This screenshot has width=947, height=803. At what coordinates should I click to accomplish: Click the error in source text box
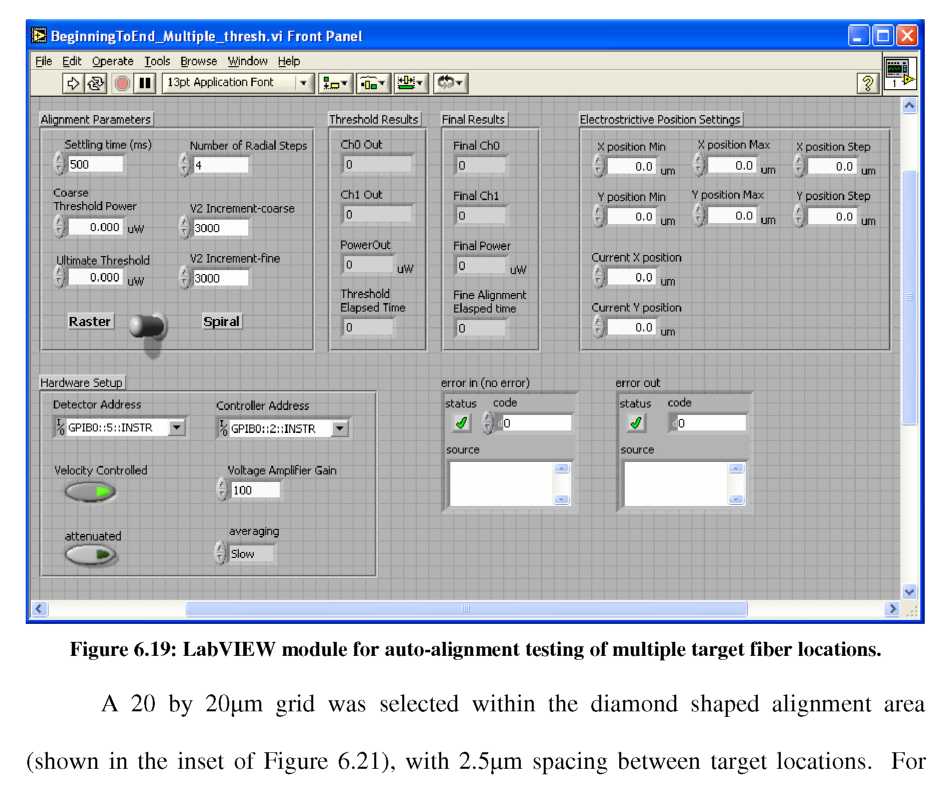(x=501, y=484)
